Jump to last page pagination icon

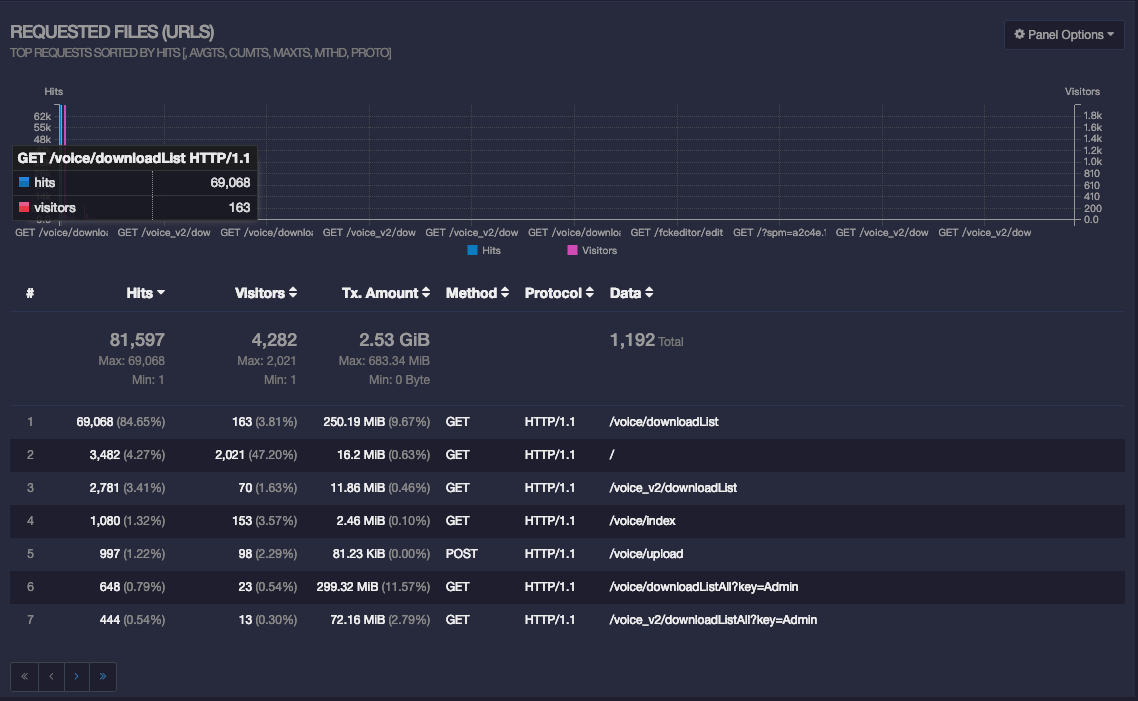click(102, 677)
